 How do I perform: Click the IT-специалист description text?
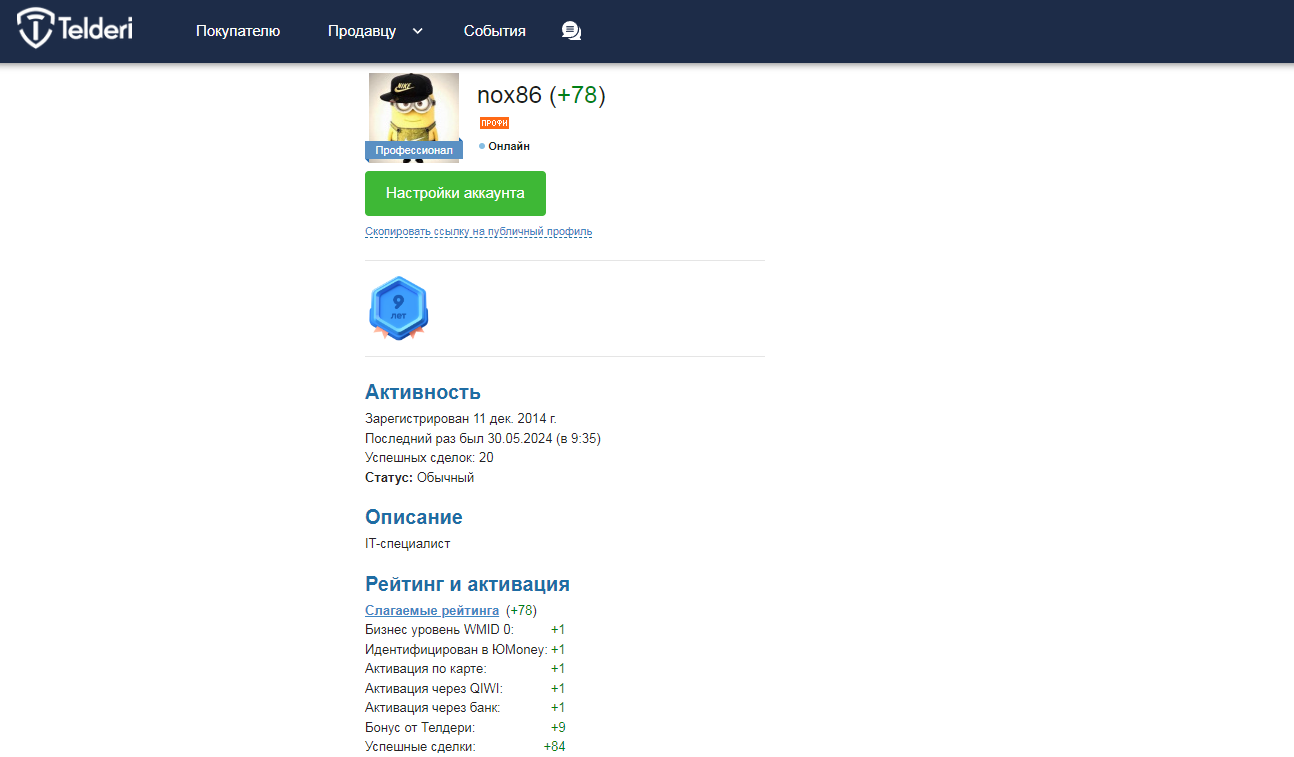tap(408, 544)
